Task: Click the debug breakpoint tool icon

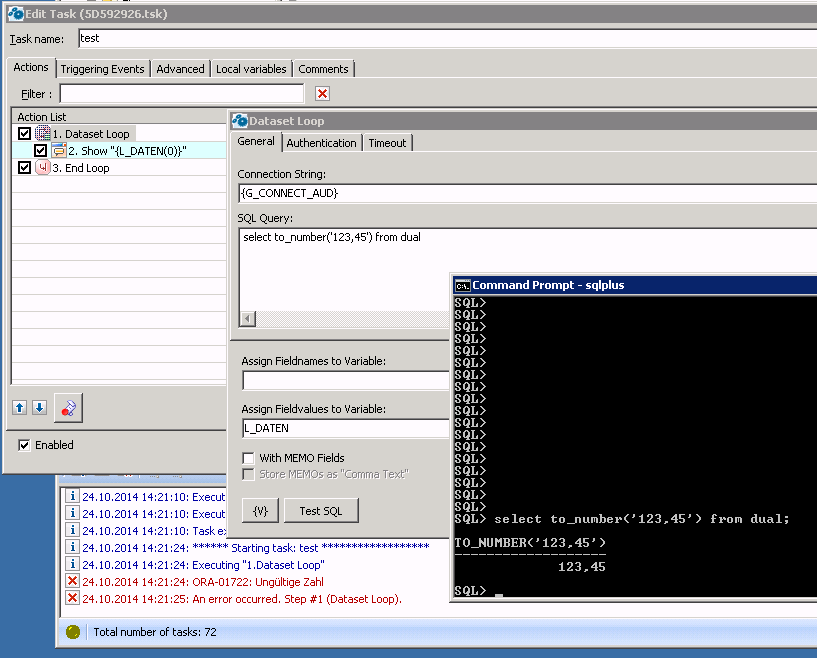Action: click(68, 408)
